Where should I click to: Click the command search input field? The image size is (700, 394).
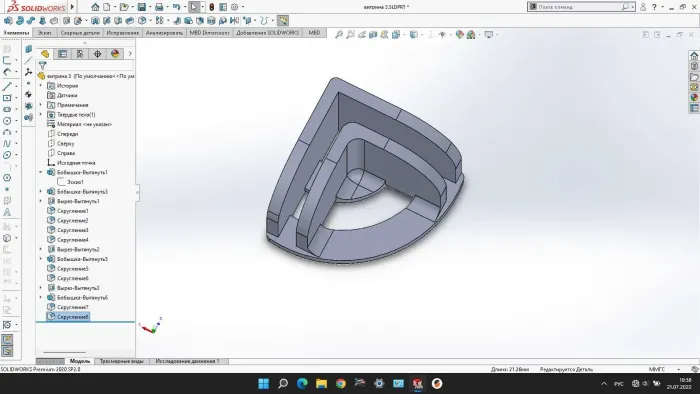coord(579,7)
